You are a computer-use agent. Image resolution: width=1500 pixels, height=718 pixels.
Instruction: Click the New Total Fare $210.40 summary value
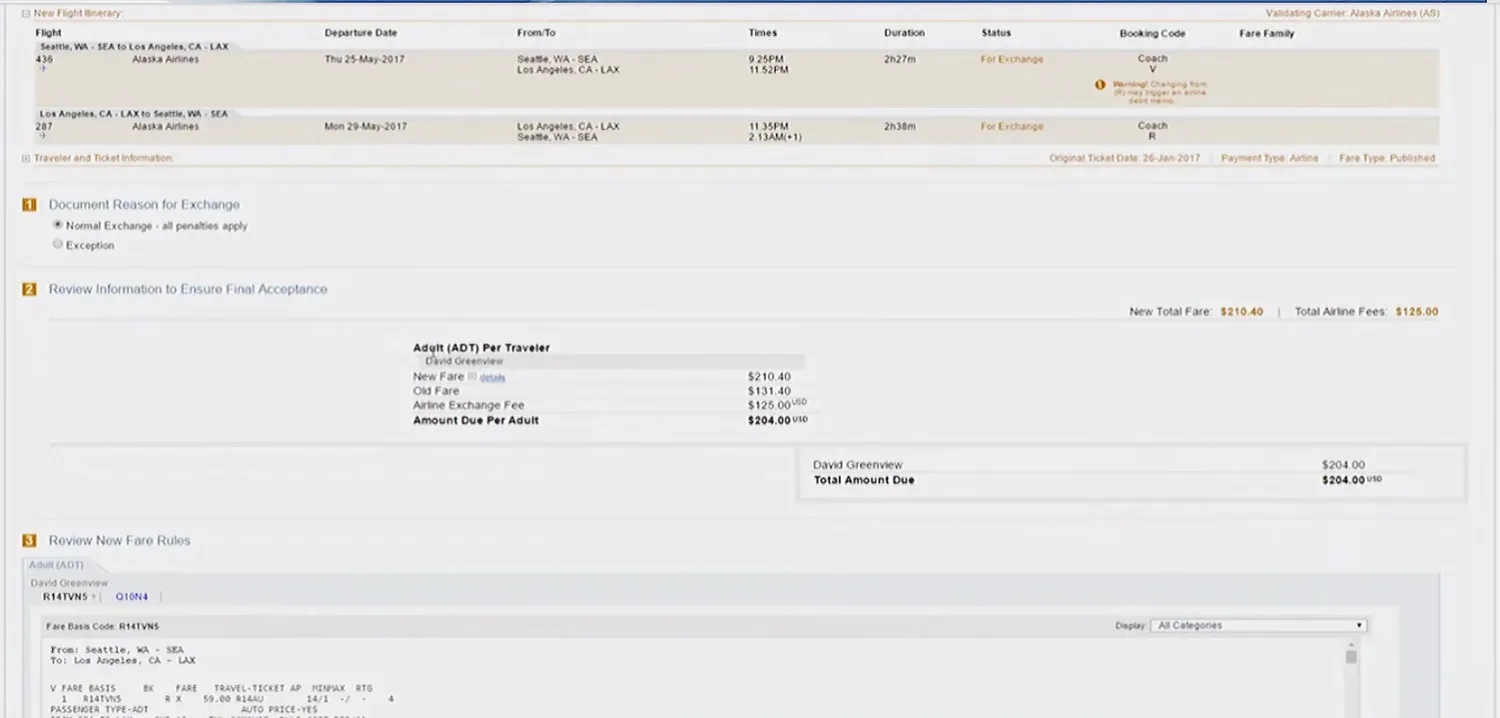1242,311
